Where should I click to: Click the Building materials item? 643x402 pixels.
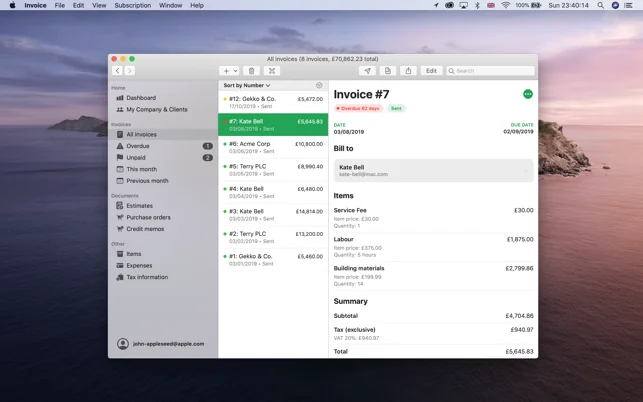433,276
